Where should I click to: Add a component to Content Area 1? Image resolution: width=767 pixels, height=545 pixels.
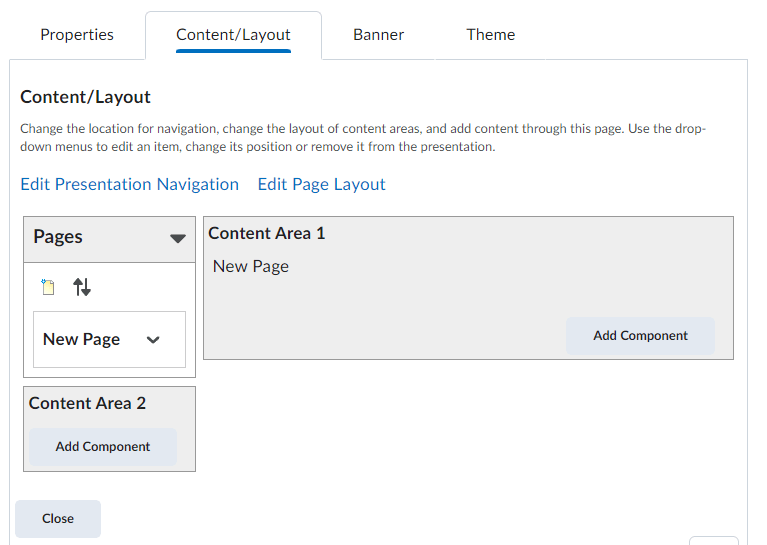[640, 336]
